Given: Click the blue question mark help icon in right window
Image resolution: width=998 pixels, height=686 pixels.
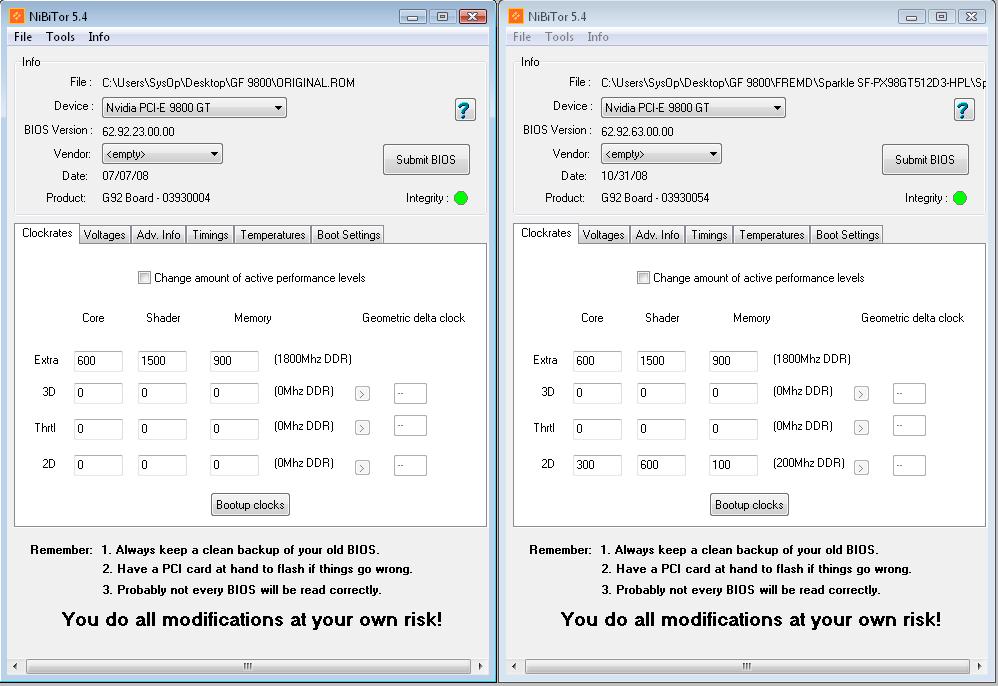Looking at the screenshot, I should 964,109.
